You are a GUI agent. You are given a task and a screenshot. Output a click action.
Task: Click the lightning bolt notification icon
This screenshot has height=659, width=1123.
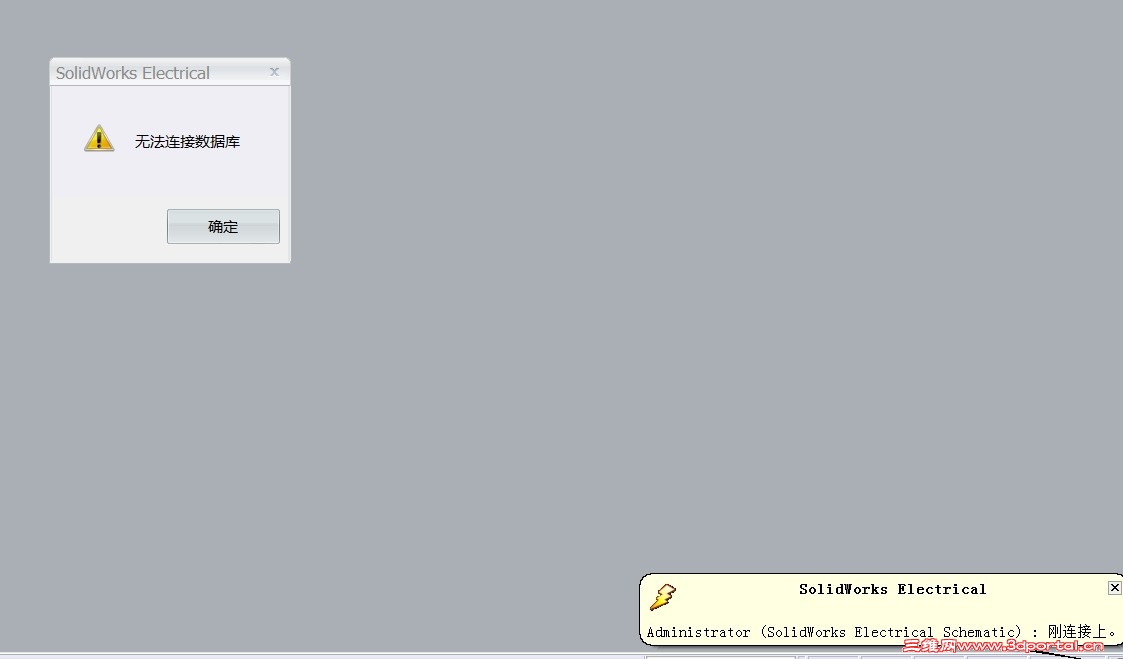[x=662, y=597]
